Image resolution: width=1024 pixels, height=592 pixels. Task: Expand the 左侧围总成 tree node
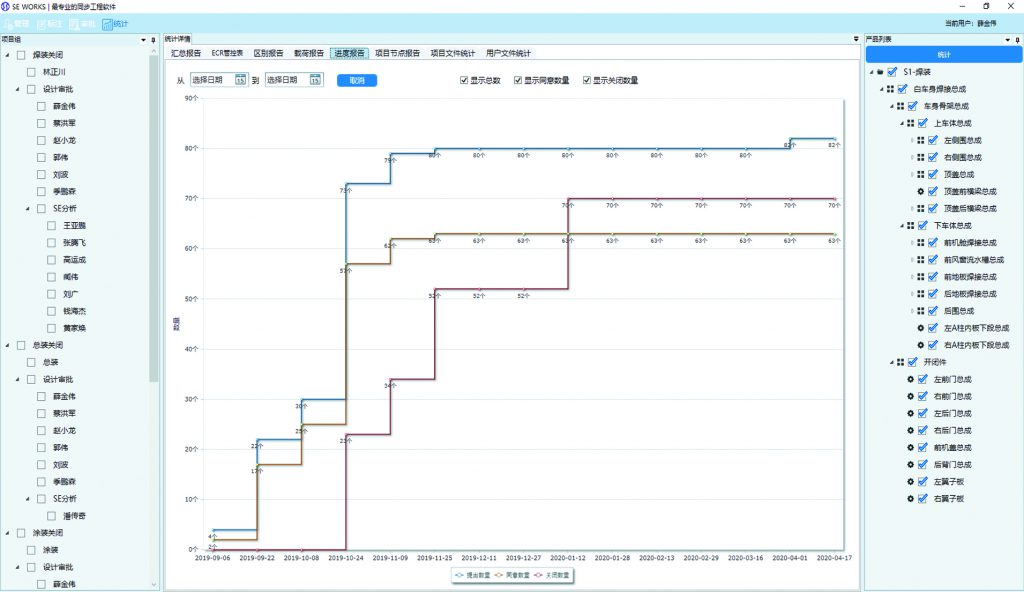click(911, 140)
